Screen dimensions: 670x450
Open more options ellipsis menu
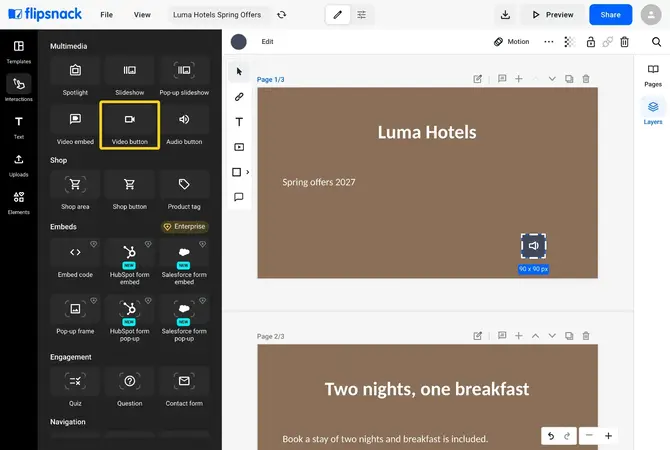(x=549, y=41)
